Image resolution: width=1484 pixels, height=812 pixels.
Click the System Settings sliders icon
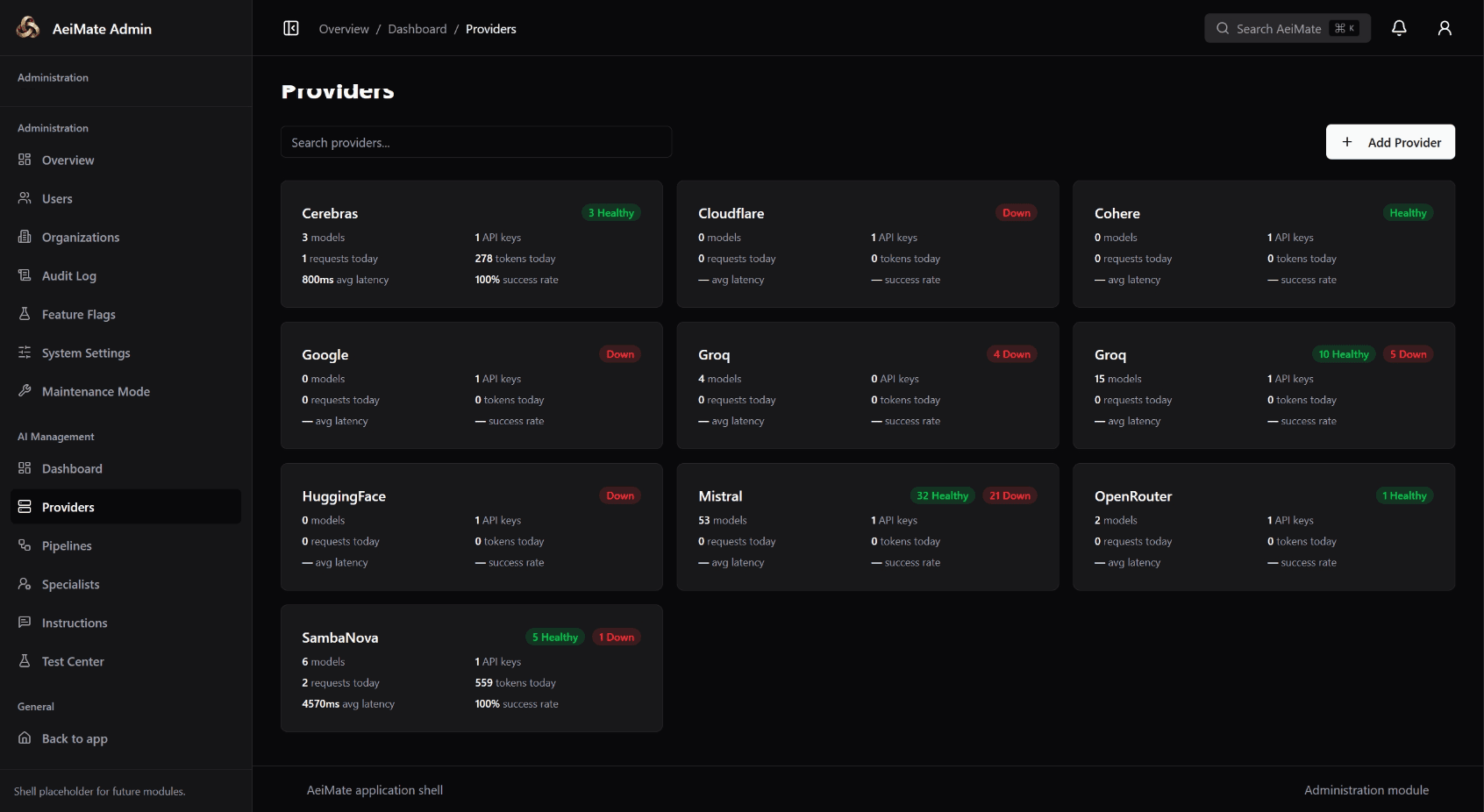(25, 353)
